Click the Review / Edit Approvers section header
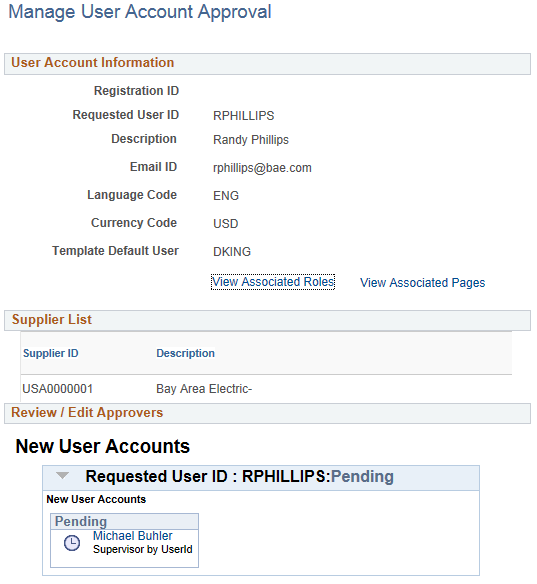537x584 pixels. coord(267,413)
